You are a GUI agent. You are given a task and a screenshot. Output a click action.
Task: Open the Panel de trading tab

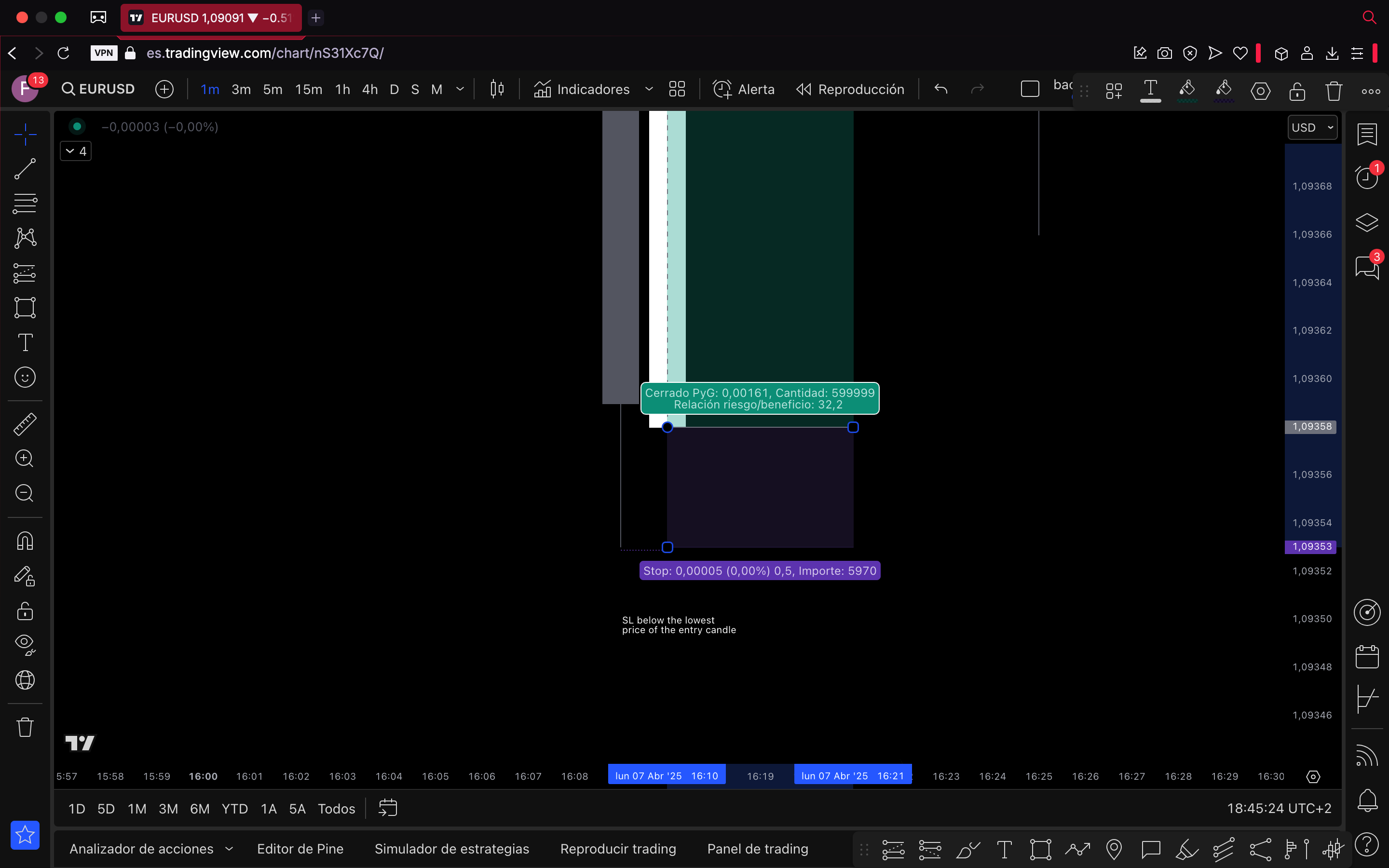(758, 849)
